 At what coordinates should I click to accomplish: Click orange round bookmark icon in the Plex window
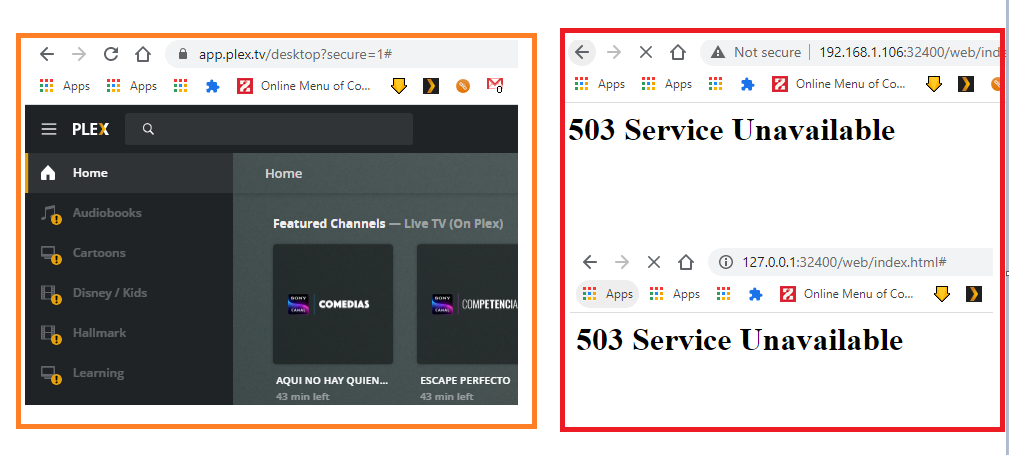(x=463, y=86)
